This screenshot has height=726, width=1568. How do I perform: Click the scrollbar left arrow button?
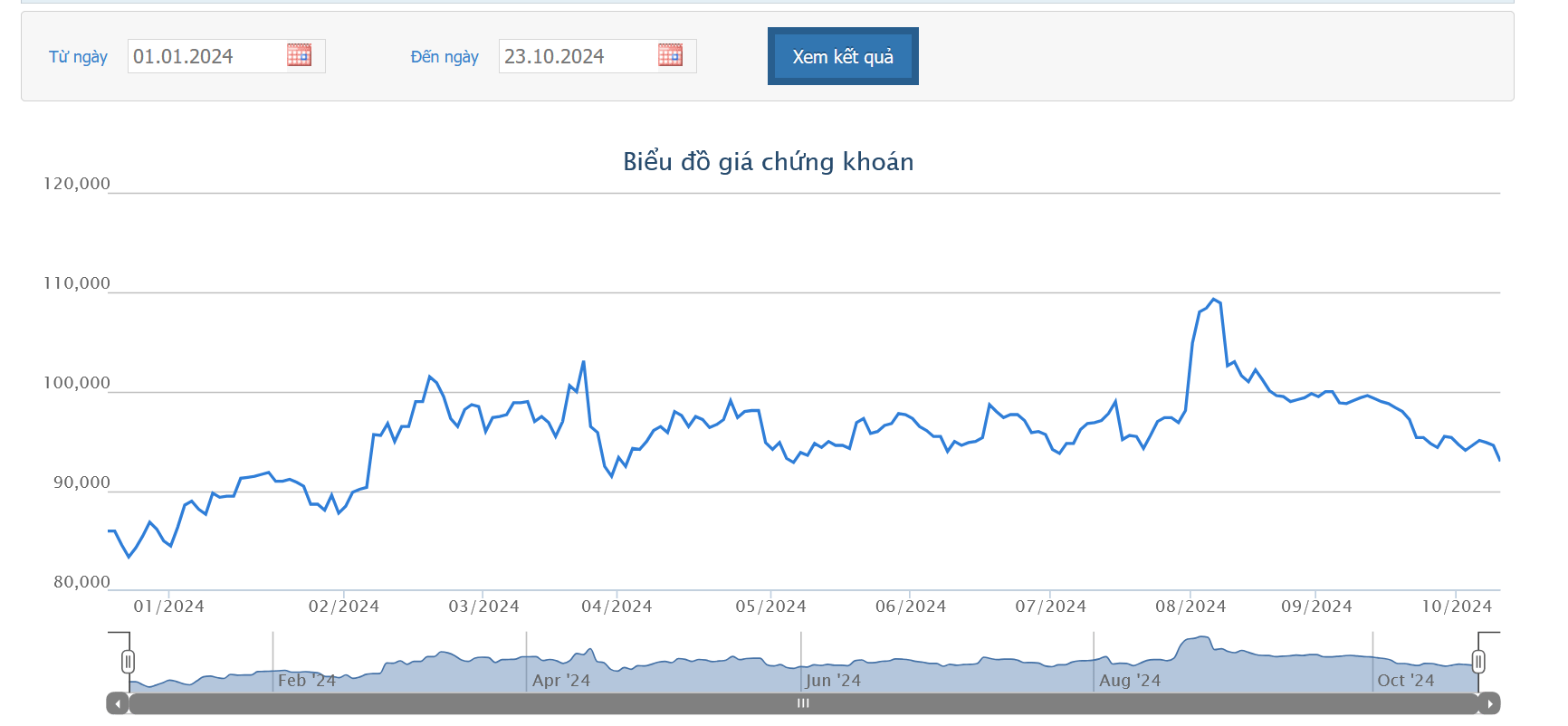118,703
